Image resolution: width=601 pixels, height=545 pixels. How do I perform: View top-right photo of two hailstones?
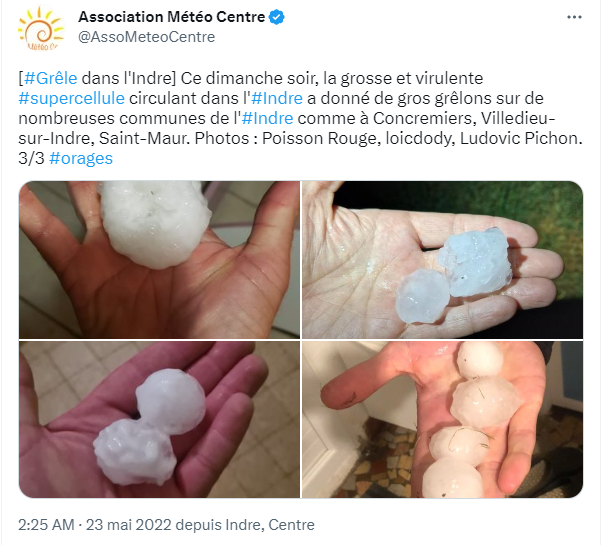(x=442, y=259)
